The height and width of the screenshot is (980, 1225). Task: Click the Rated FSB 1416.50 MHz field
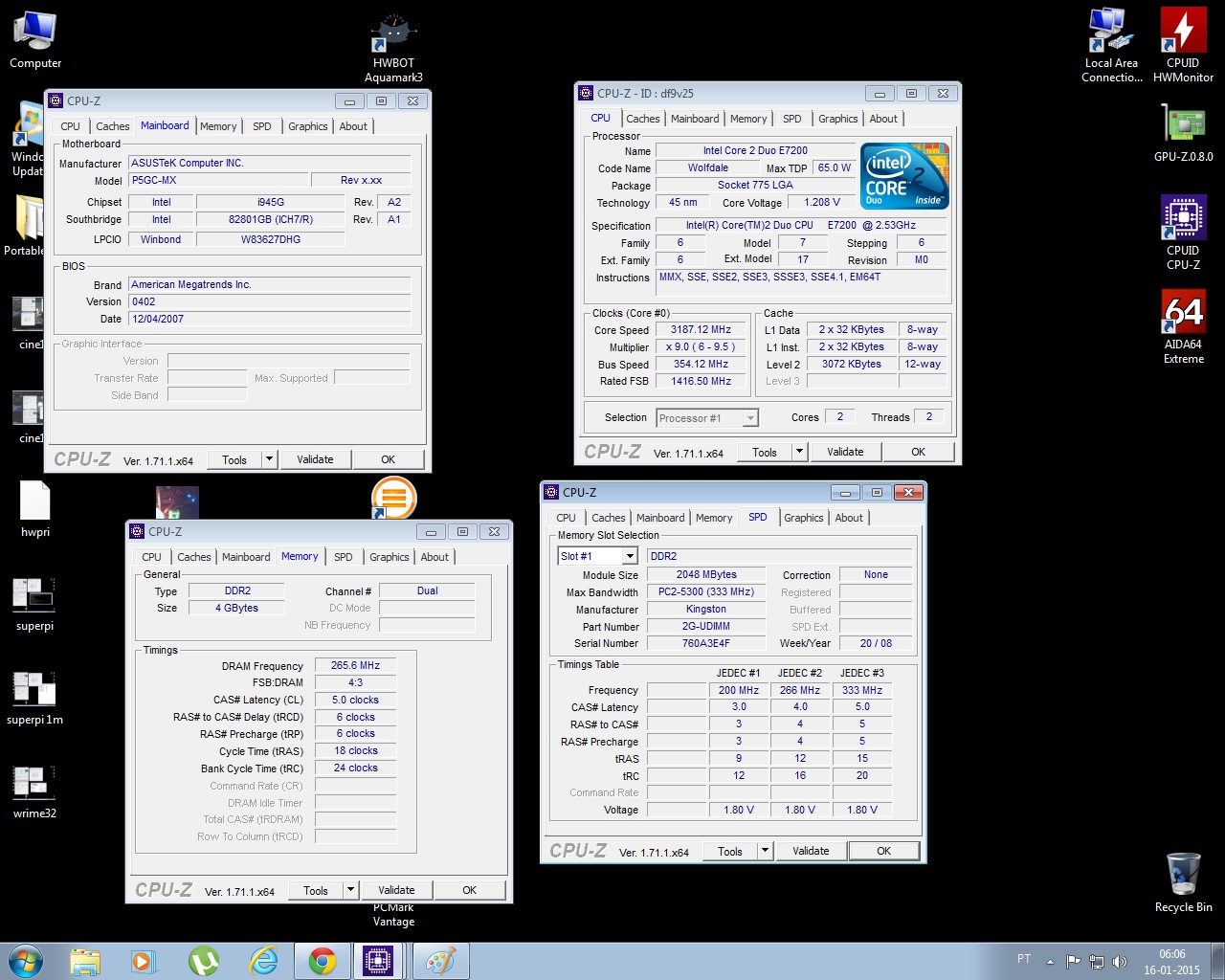[x=701, y=381]
